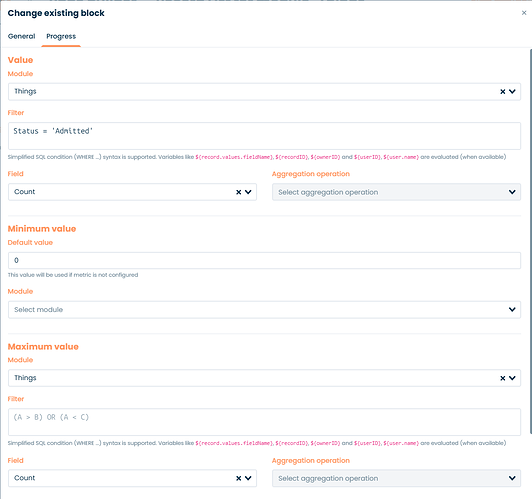This screenshot has width=532, height=499.
Task: Switch to the General tab
Action: (21, 36)
